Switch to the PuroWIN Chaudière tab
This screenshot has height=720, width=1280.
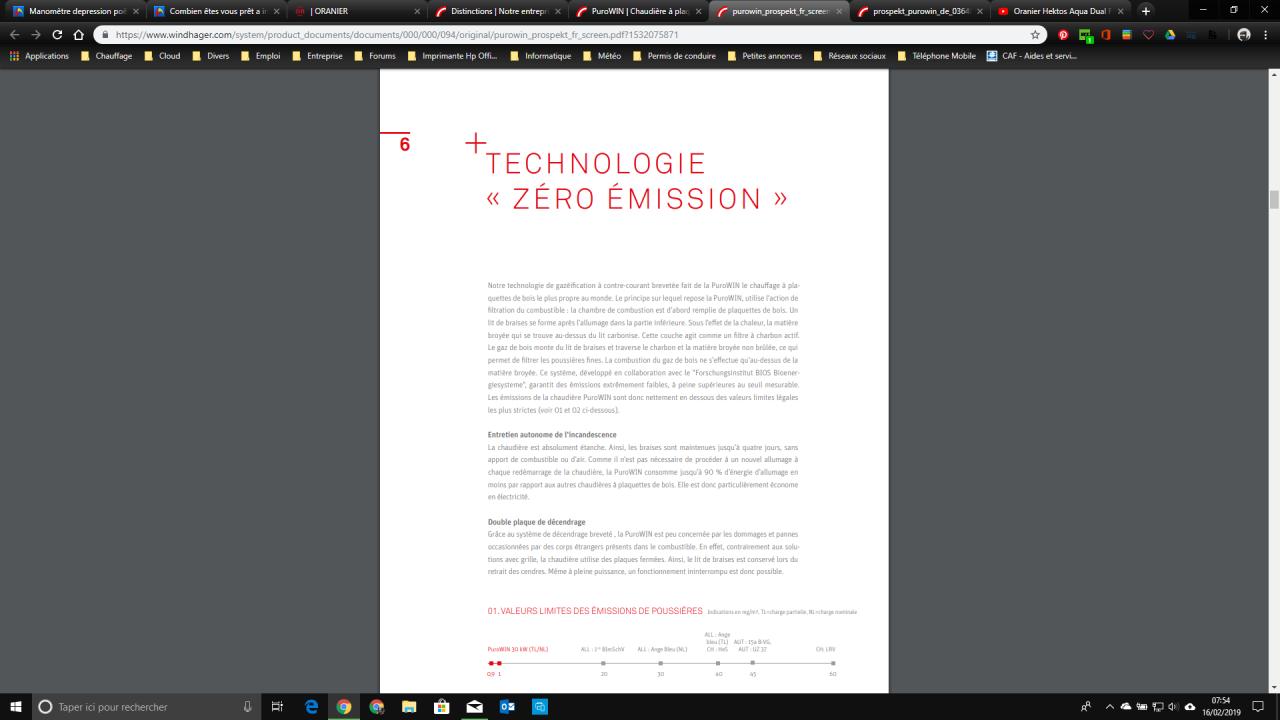638,11
